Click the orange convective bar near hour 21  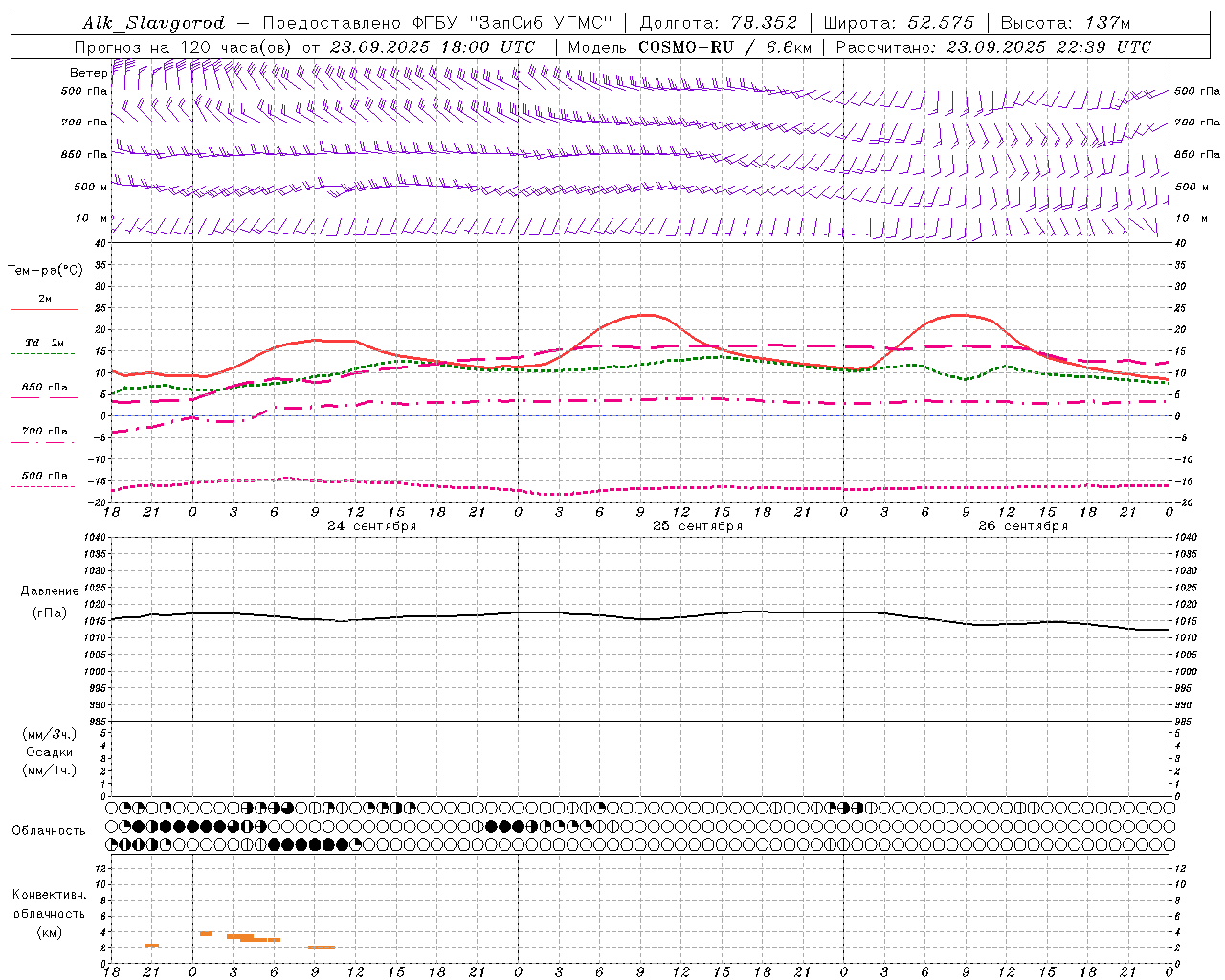152,945
